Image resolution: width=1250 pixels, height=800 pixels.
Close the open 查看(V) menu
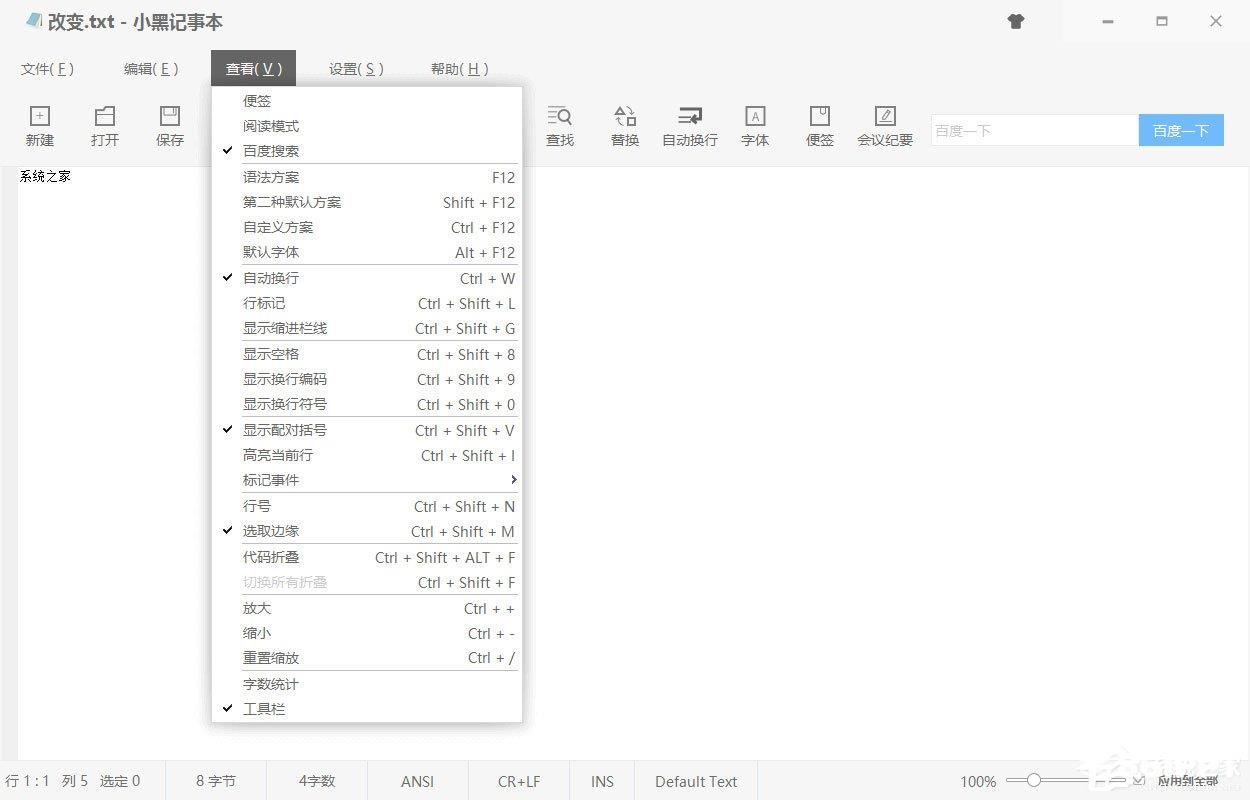[x=254, y=69]
